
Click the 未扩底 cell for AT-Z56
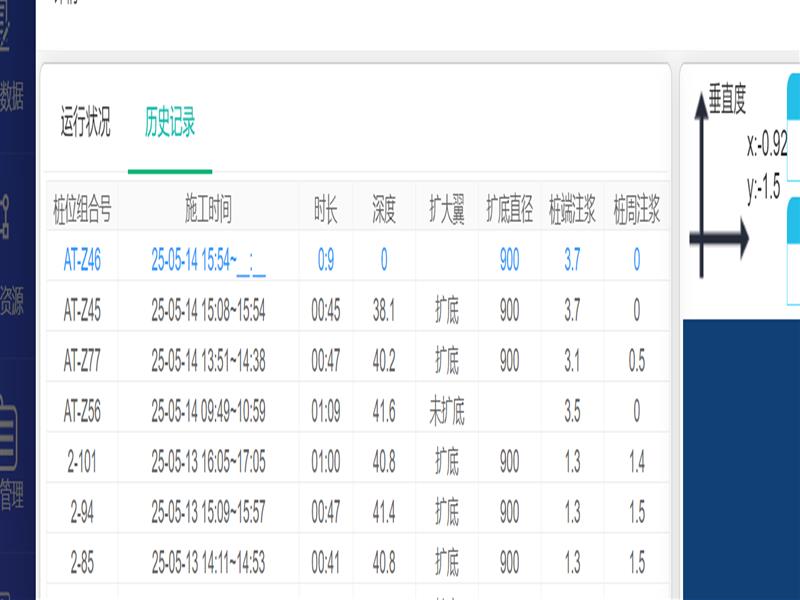pyautogui.click(x=446, y=412)
